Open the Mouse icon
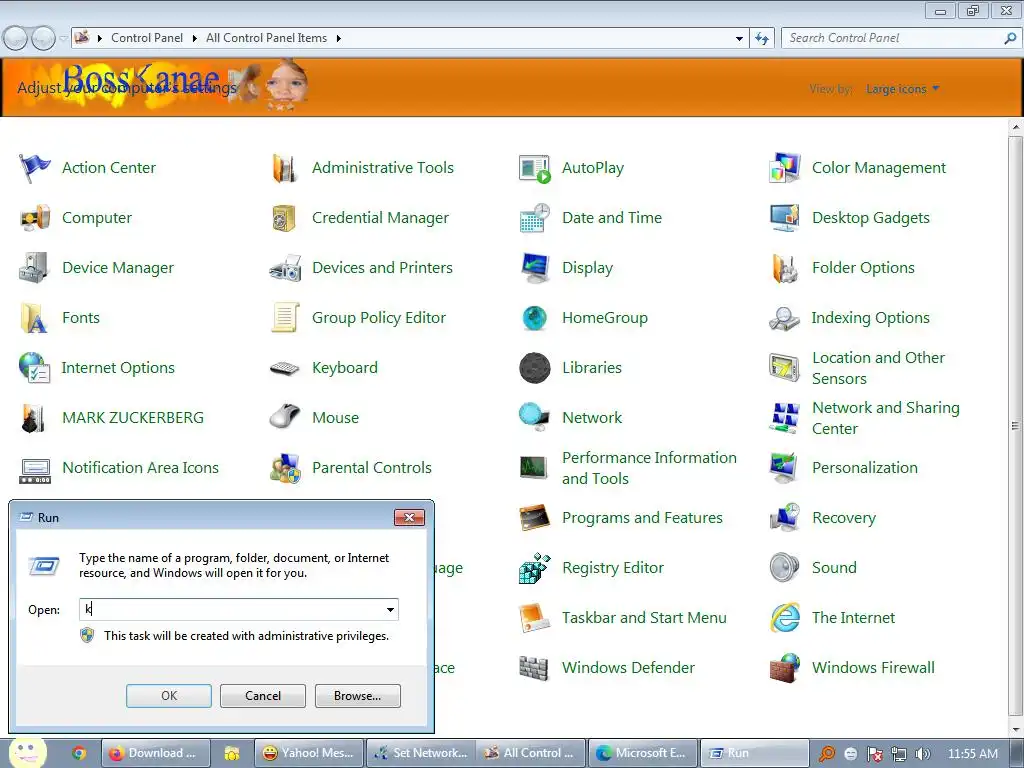The image size is (1024, 768). [x=285, y=417]
